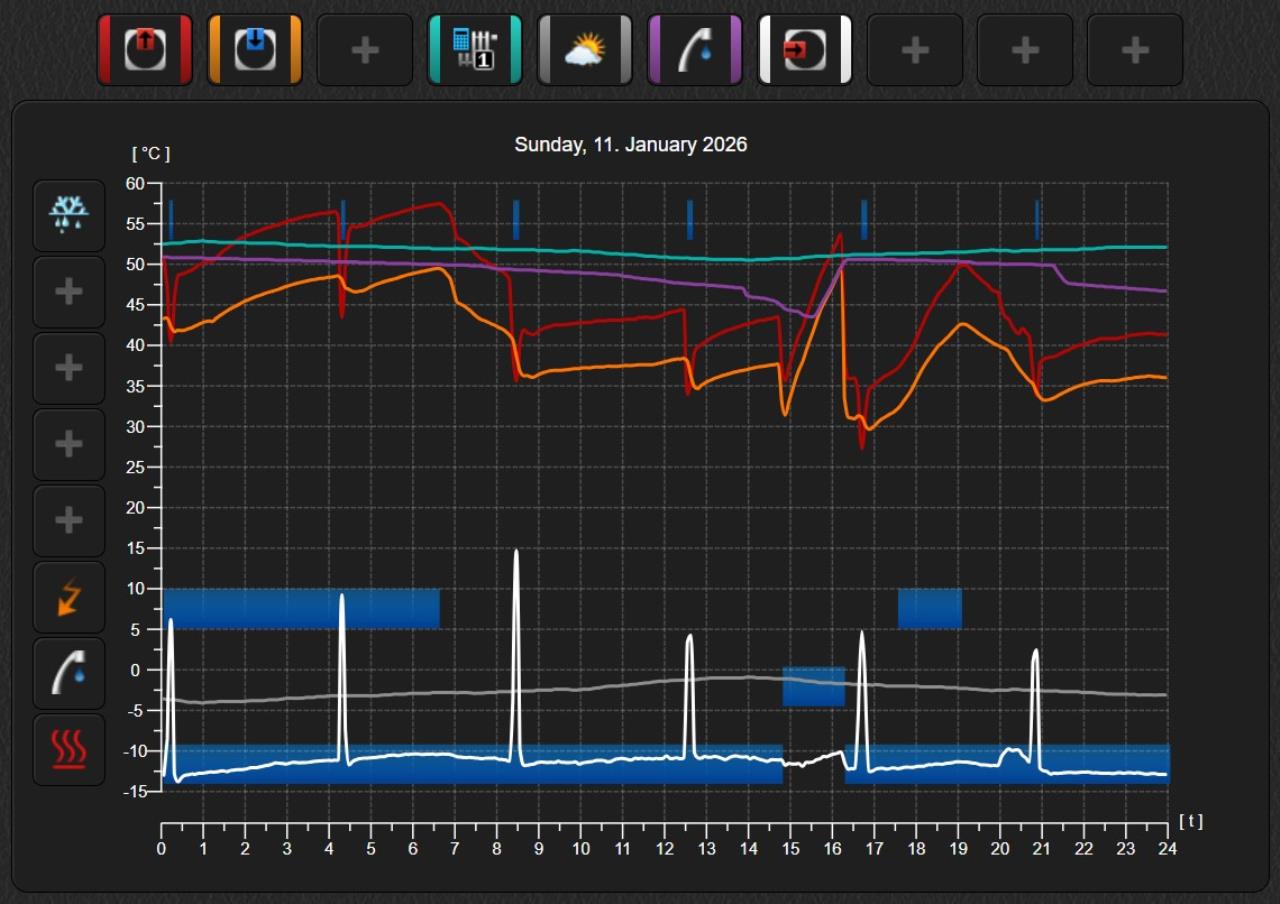Toggle the outdoor weather temperature series
This screenshot has width=1280, height=904.
tap(585, 50)
